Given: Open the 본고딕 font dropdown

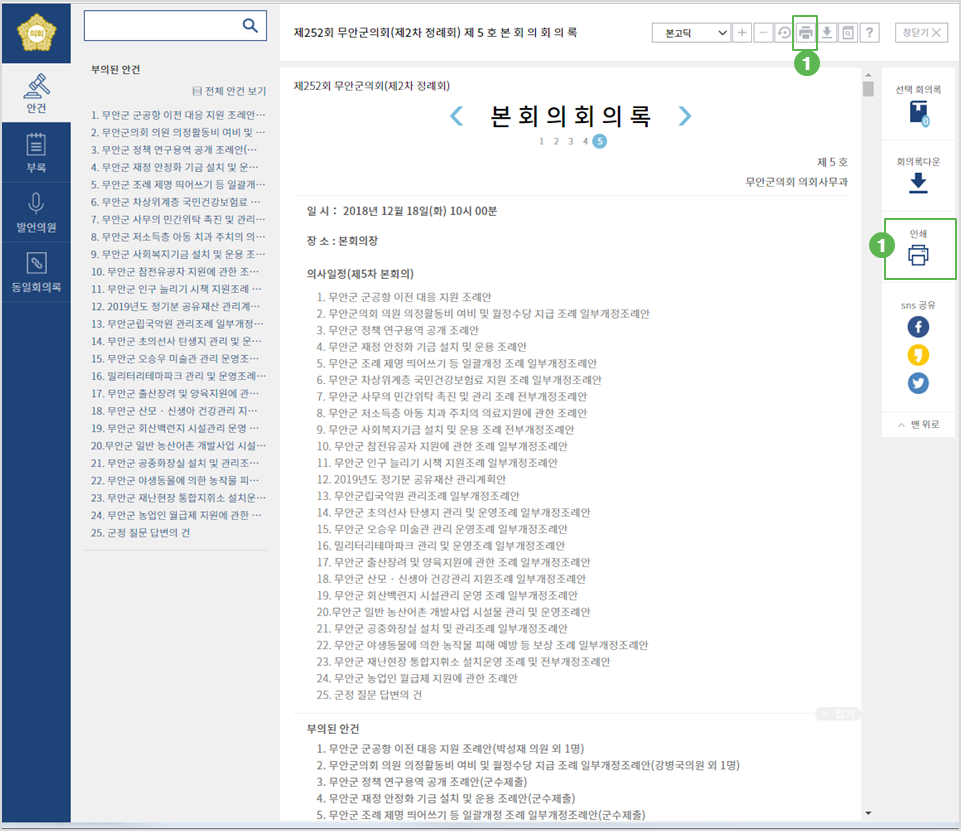Looking at the screenshot, I should pos(691,32).
